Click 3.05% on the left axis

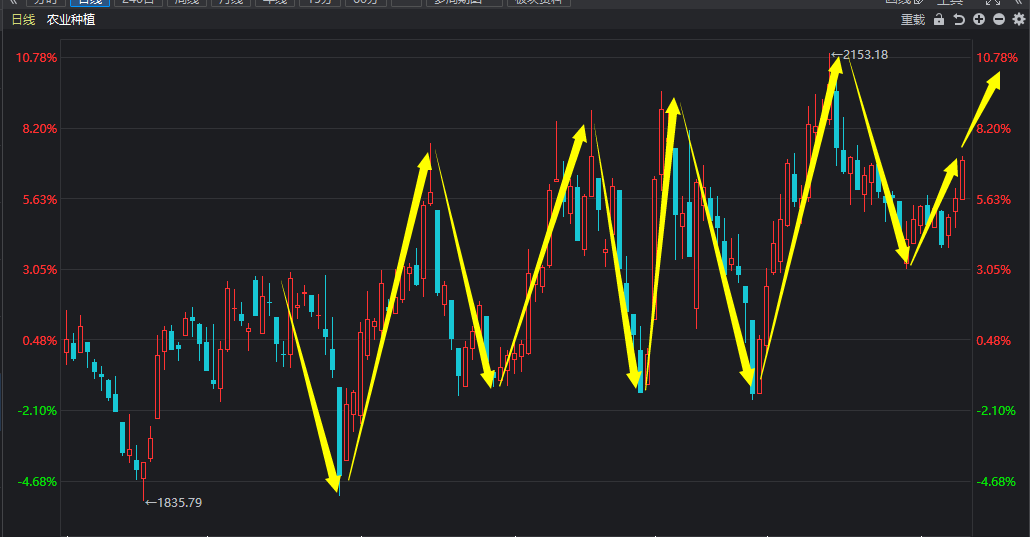(x=39, y=269)
